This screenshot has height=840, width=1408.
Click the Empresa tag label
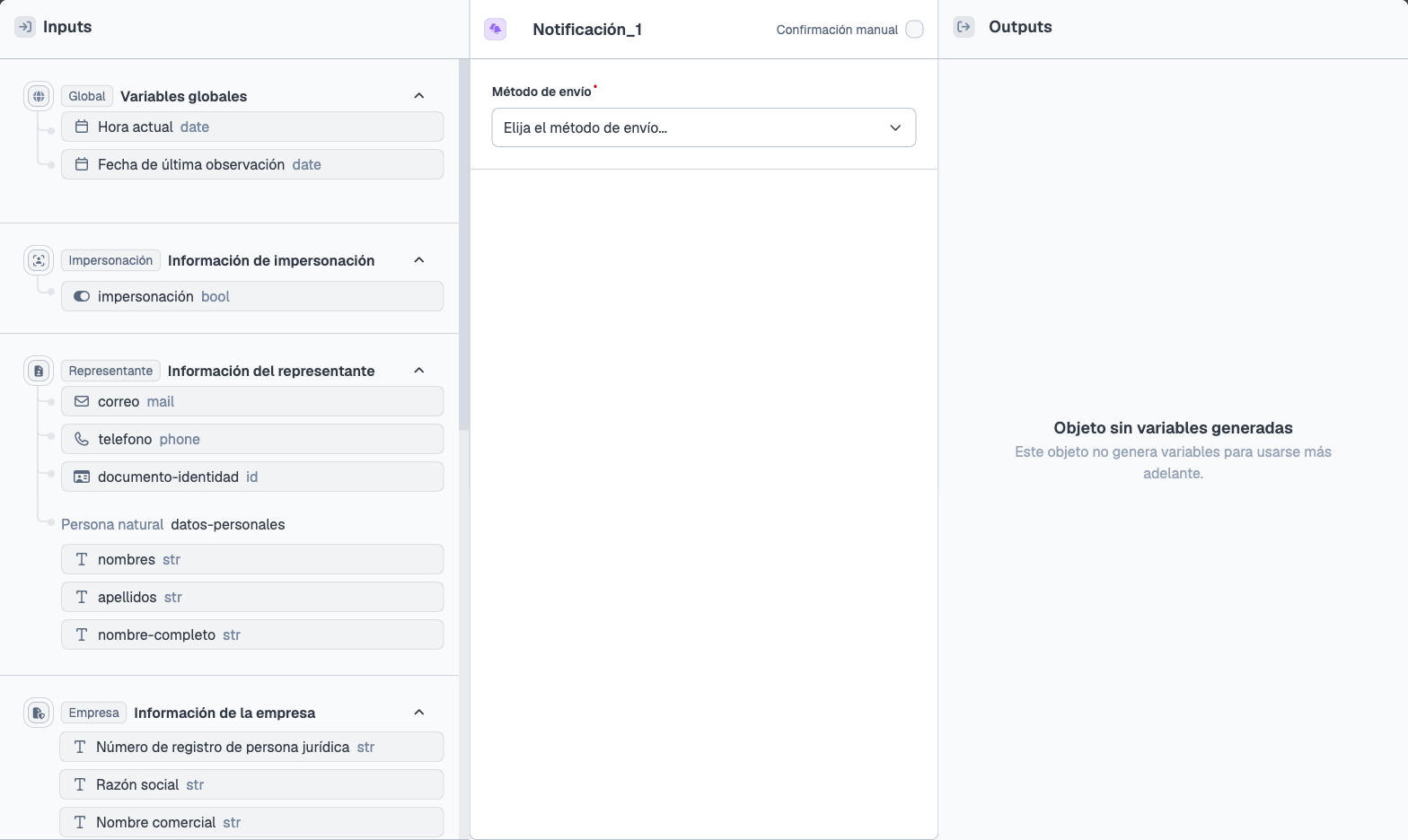[x=93, y=713]
